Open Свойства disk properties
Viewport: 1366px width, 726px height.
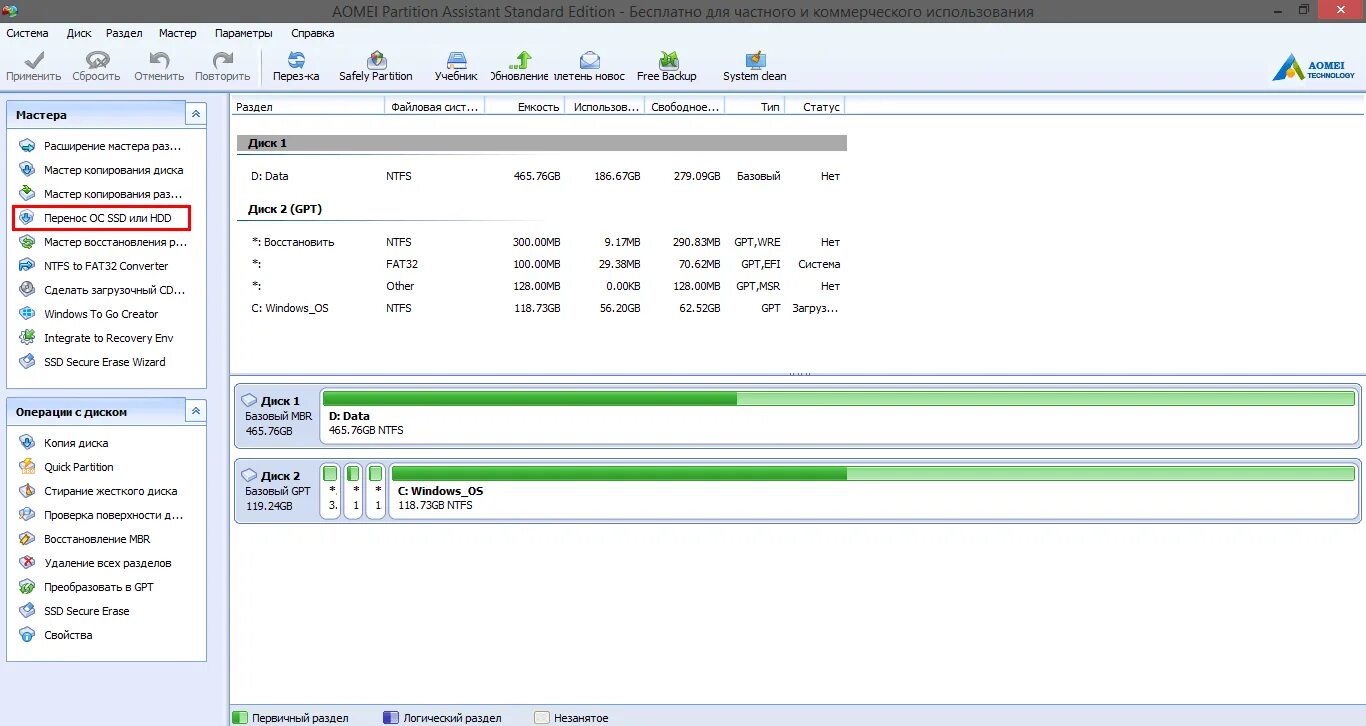56,635
